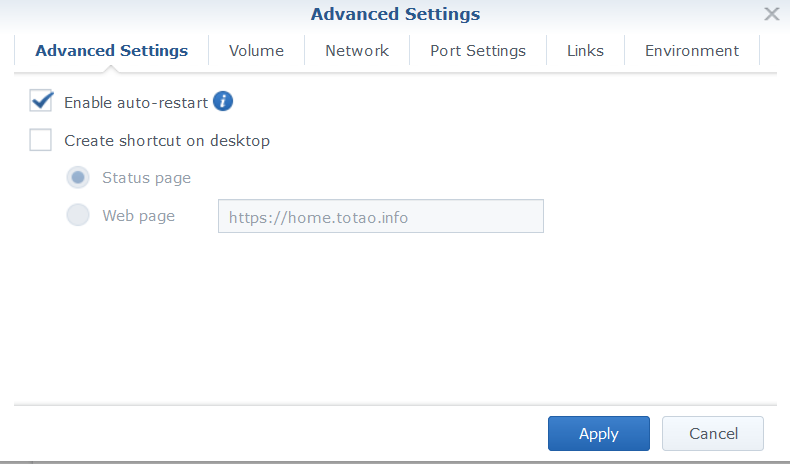Click the Enable auto-restart label
The height and width of the screenshot is (464, 790).
[x=136, y=103]
